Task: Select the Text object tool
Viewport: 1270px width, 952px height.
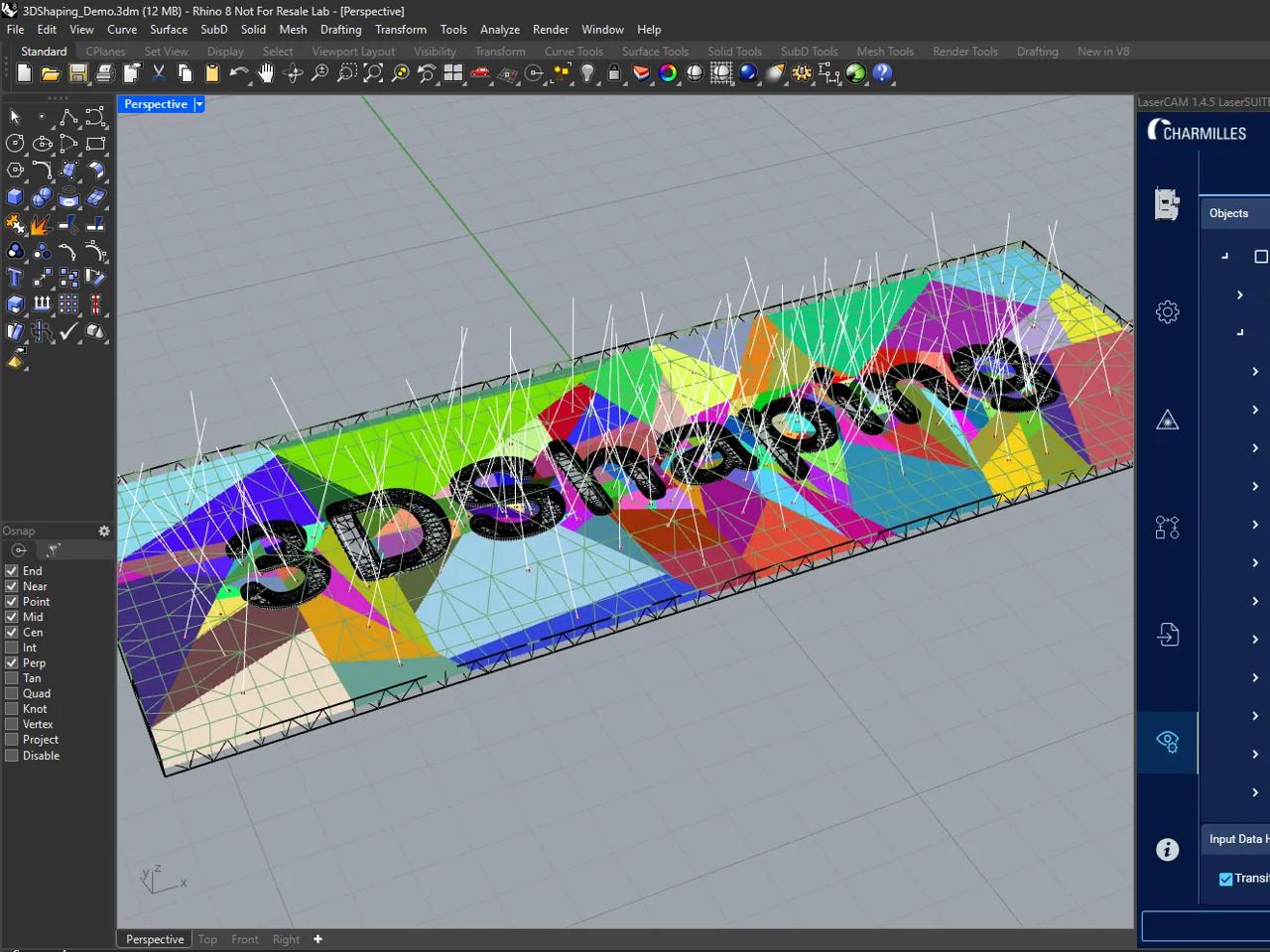Action: (x=15, y=278)
